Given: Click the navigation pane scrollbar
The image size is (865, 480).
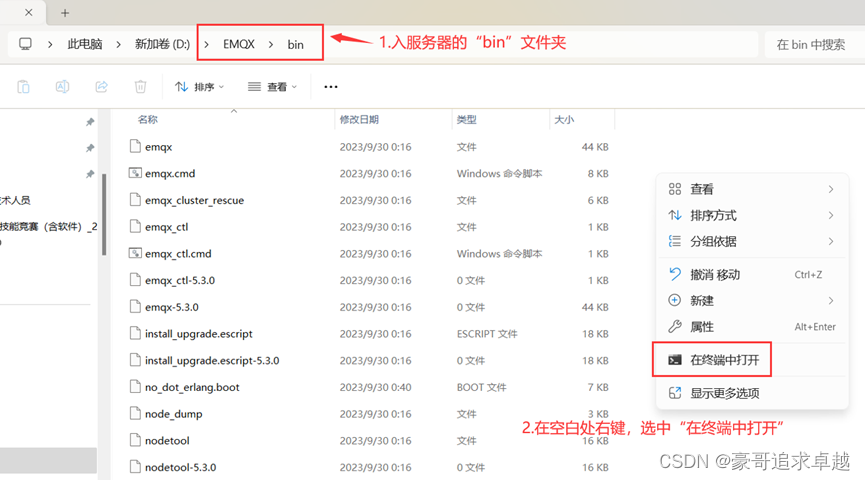Looking at the screenshot, I should tap(104, 214).
